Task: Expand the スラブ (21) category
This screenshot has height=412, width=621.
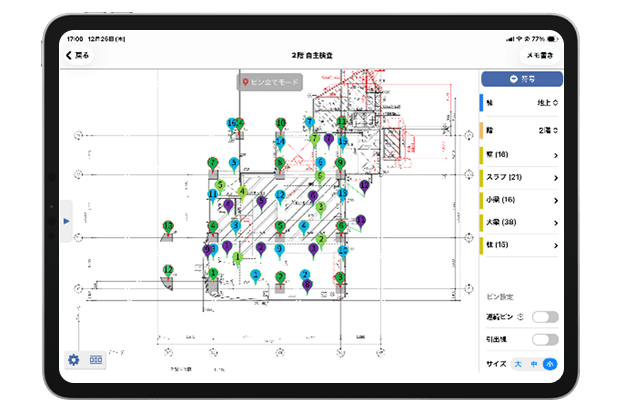Action: 520,177
